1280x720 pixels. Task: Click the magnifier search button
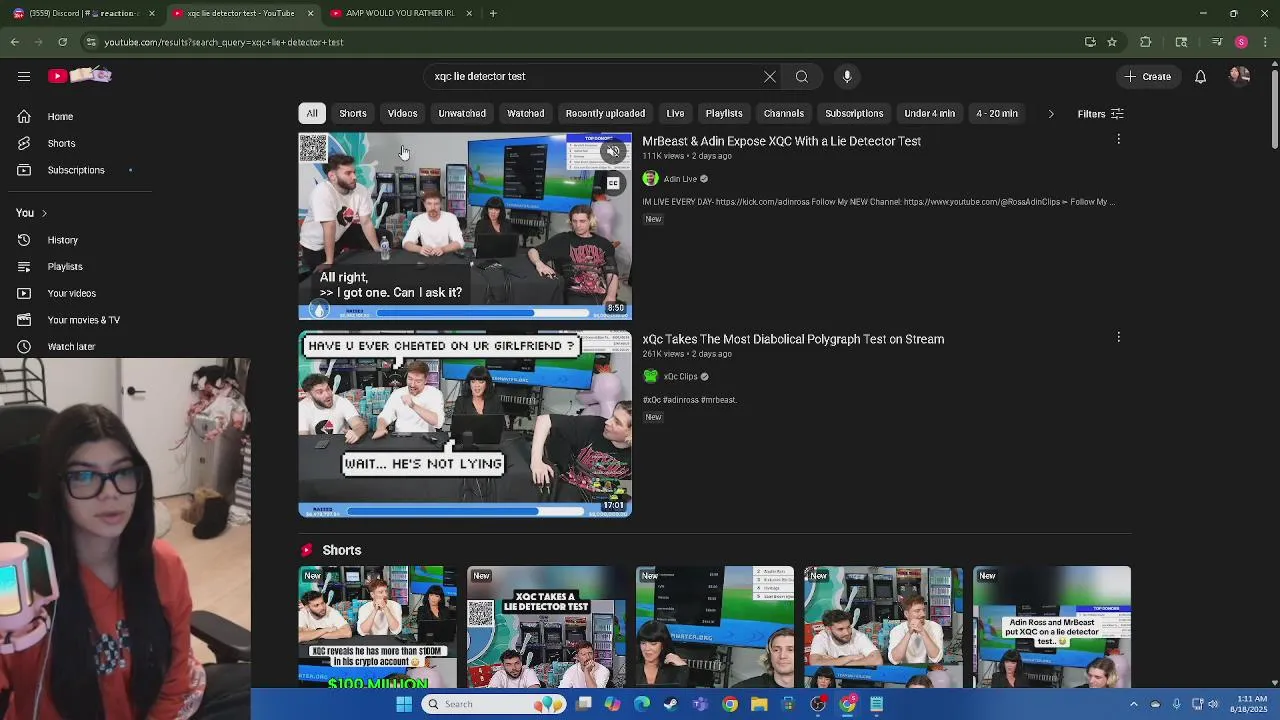point(802,76)
